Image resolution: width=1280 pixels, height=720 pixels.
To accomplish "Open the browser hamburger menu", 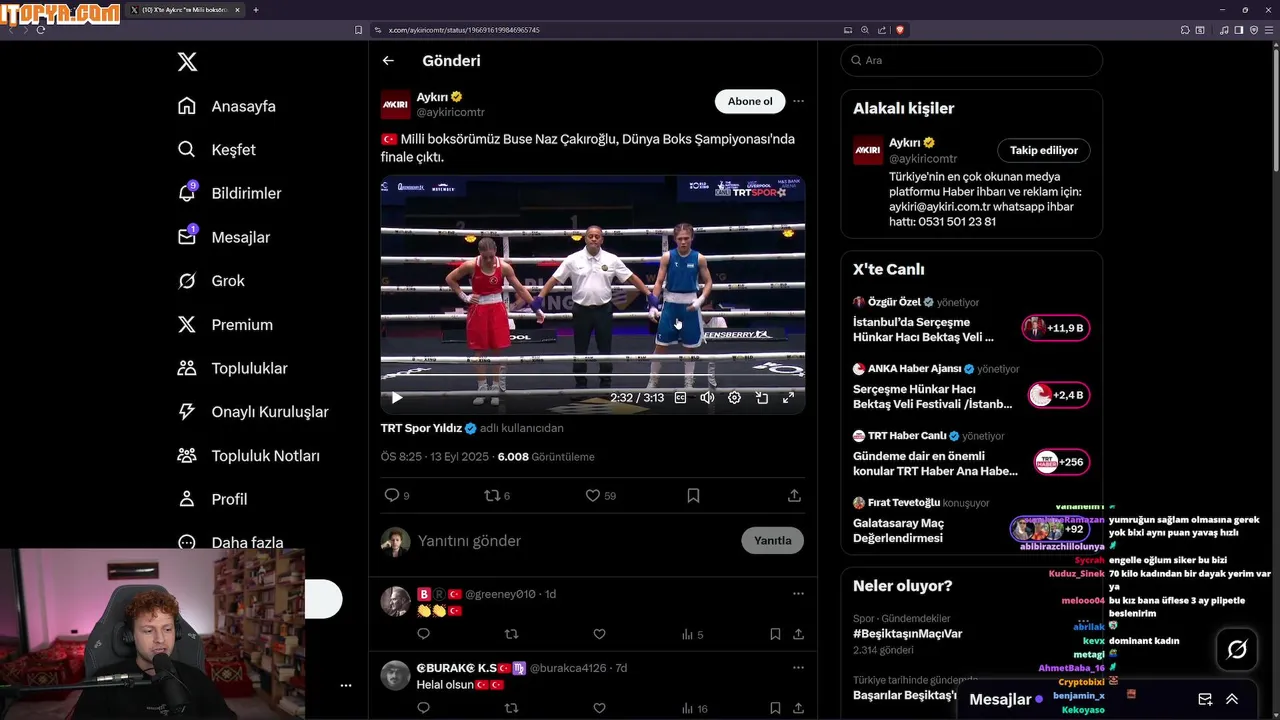I will click(1270, 30).
